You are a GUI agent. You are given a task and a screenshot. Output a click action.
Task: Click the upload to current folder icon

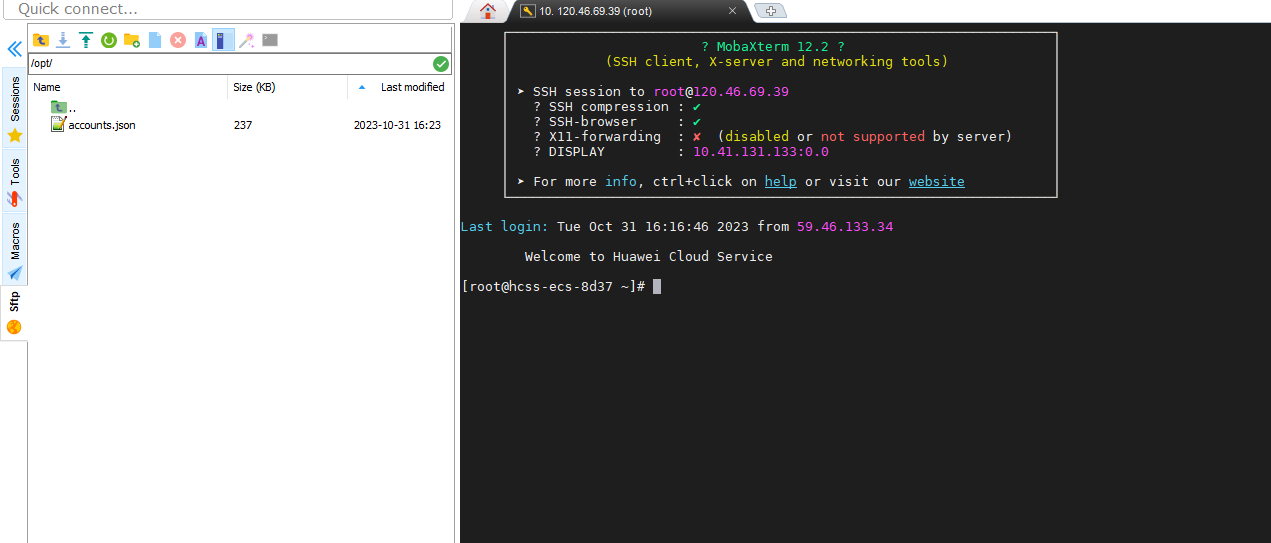tap(86, 40)
